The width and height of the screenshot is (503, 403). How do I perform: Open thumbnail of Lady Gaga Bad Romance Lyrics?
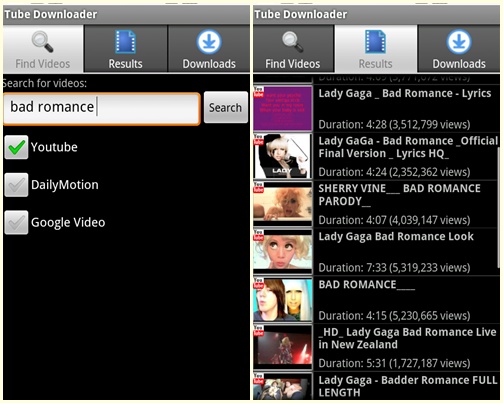pyautogui.click(x=283, y=108)
